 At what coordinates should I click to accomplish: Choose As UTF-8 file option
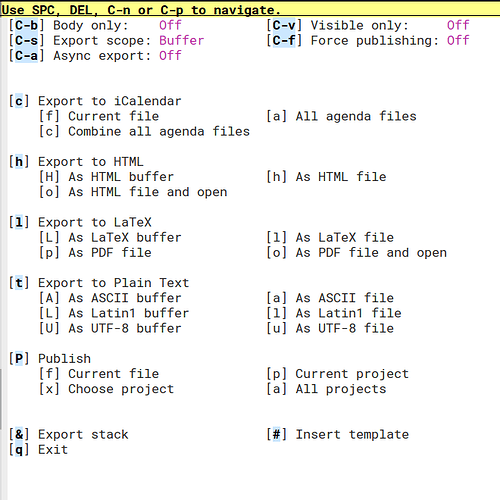[x=330, y=328]
